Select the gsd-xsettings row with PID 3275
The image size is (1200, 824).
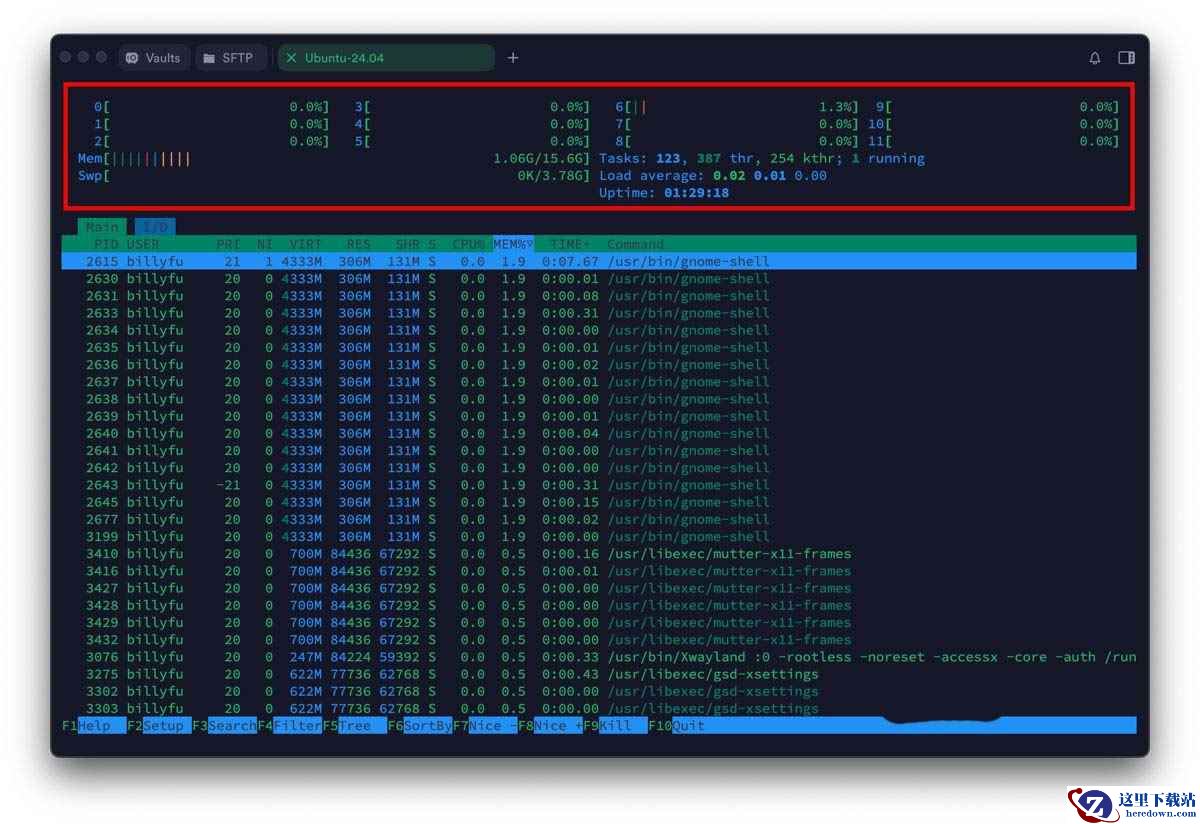(599, 674)
